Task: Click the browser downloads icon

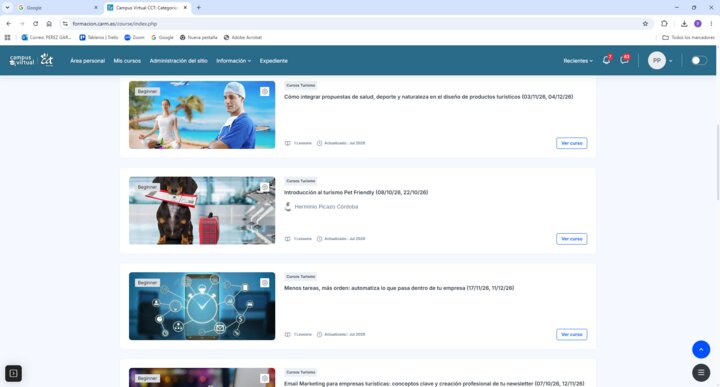Action: [684, 23]
